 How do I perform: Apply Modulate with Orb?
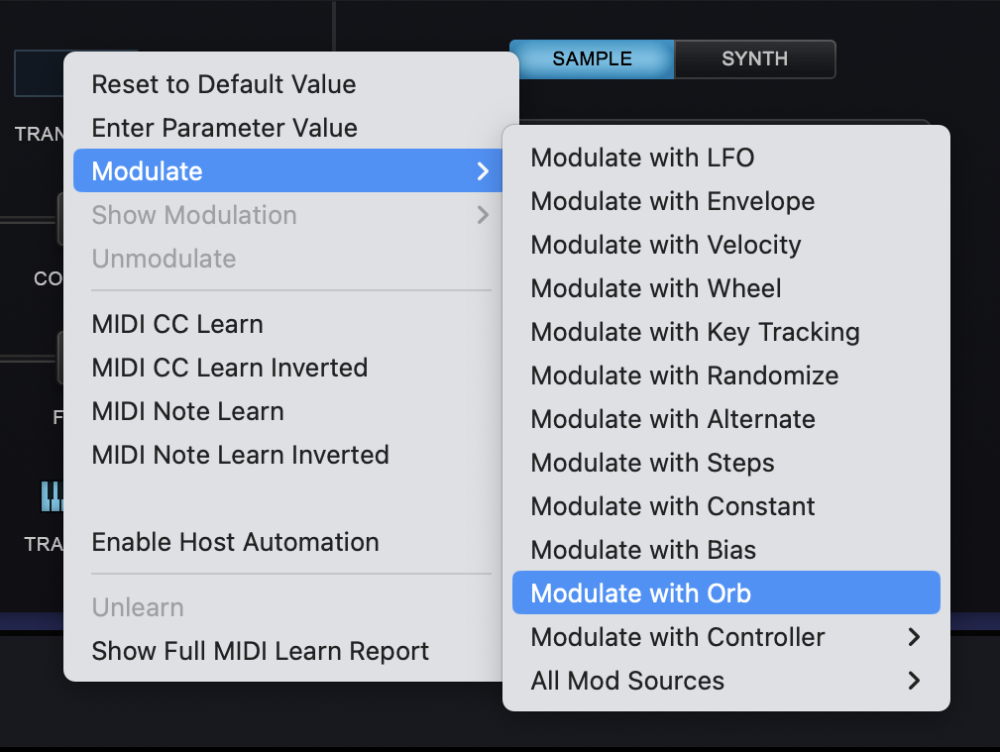639,593
